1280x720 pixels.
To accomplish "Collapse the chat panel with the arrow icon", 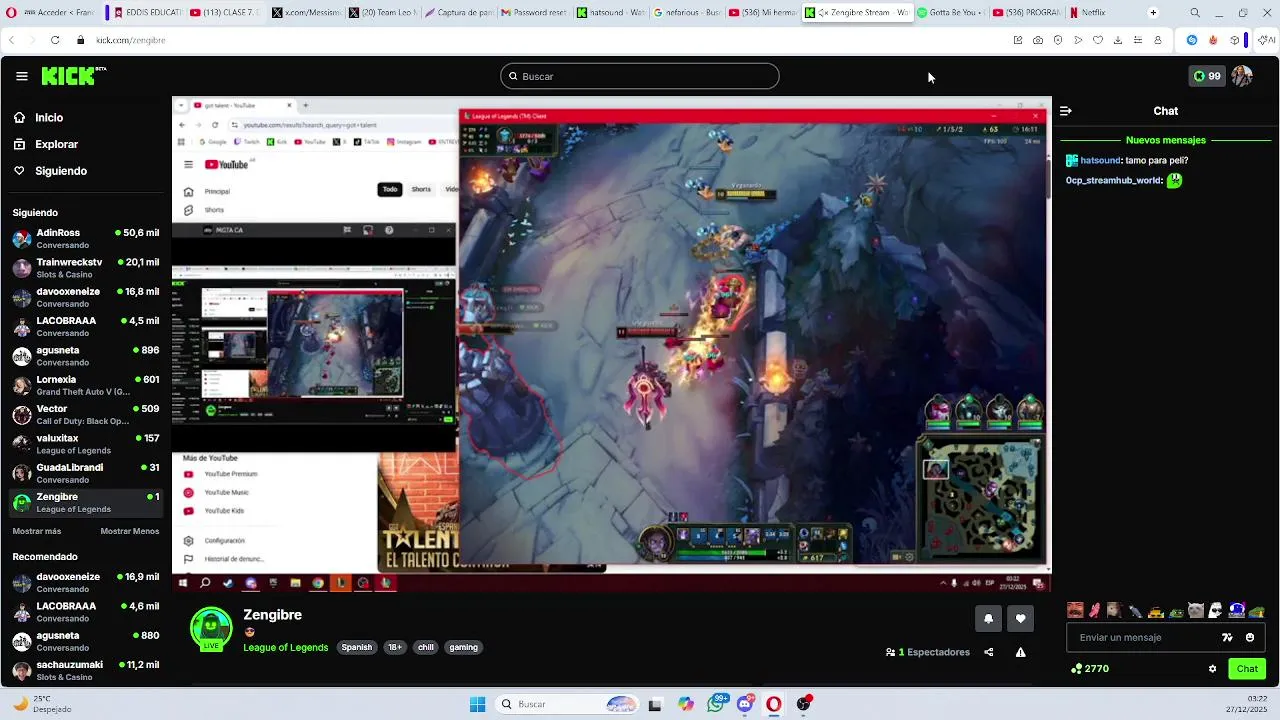I will tap(1066, 111).
